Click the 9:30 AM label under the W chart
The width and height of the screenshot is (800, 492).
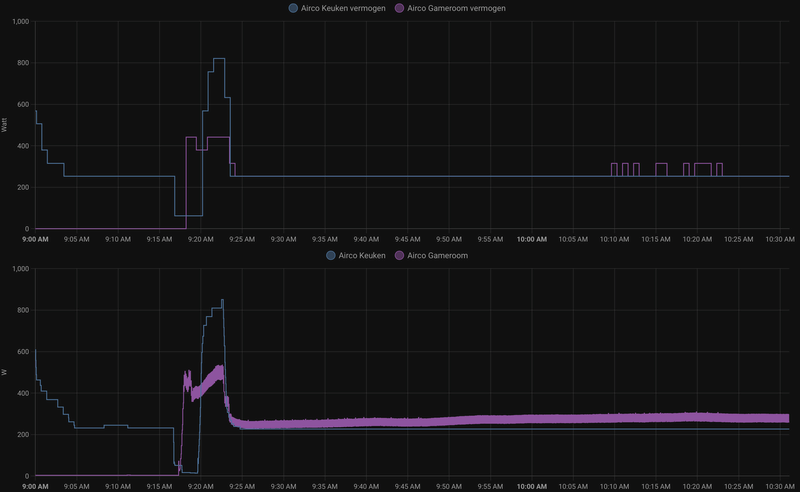[283, 486]
